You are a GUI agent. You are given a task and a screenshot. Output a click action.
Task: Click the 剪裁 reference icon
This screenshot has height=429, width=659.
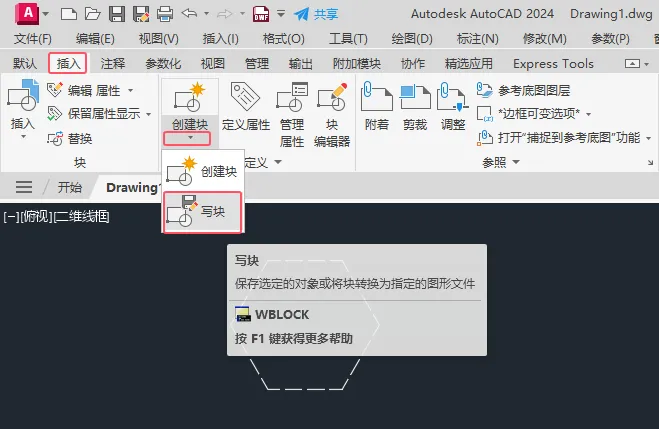[415, 97]
